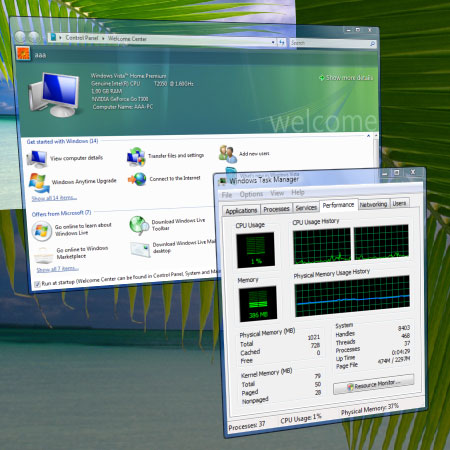Click Download Windows Live Toolbar icon

pyautogui.click(x=139, y=225)
